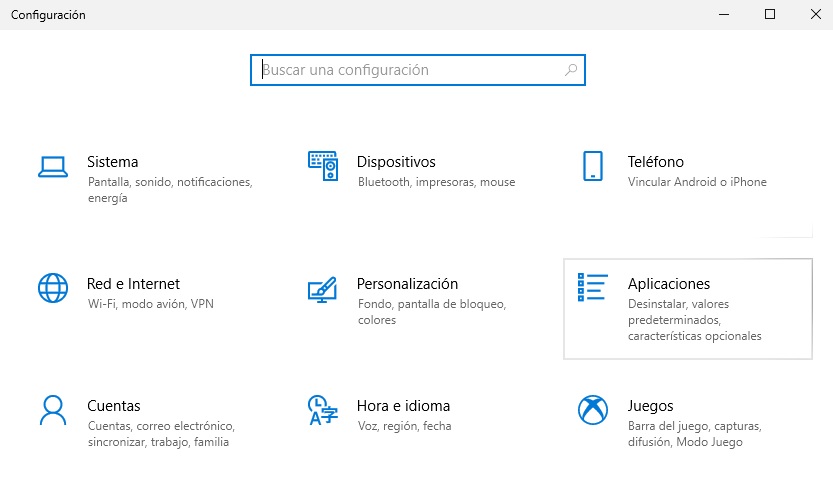Minimize the Configuración window

(724, 14)
